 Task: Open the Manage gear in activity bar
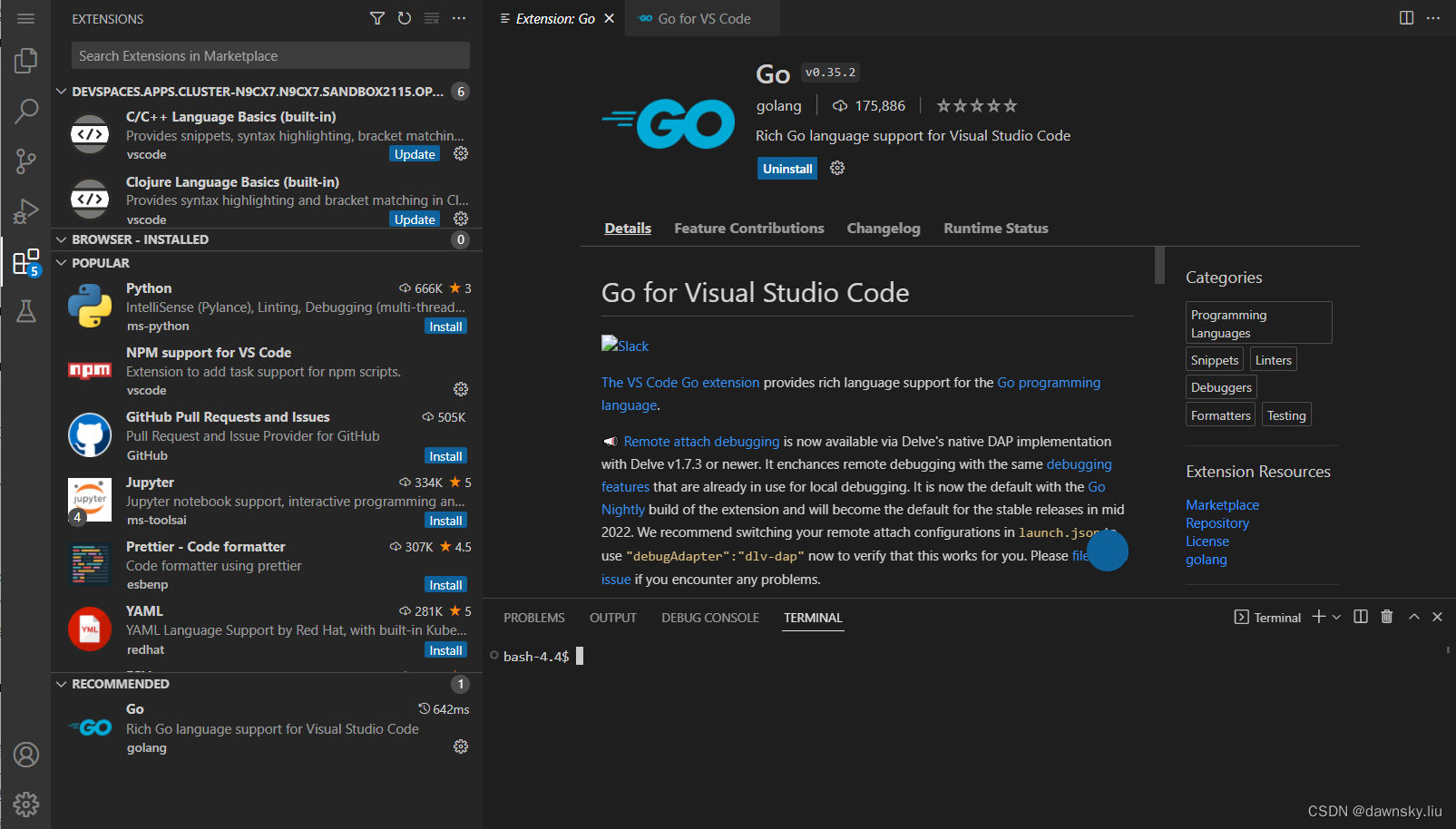click(x=25, y=805)
